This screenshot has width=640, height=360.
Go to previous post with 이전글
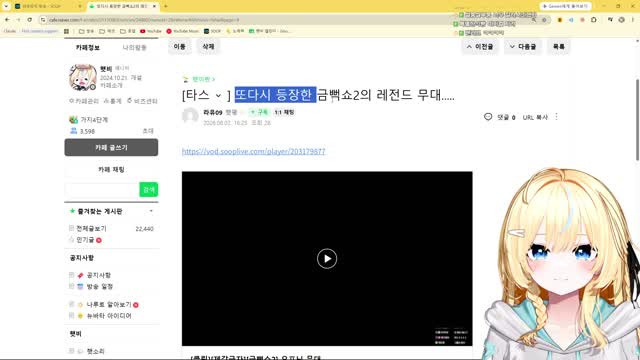(x=480, y=47)
